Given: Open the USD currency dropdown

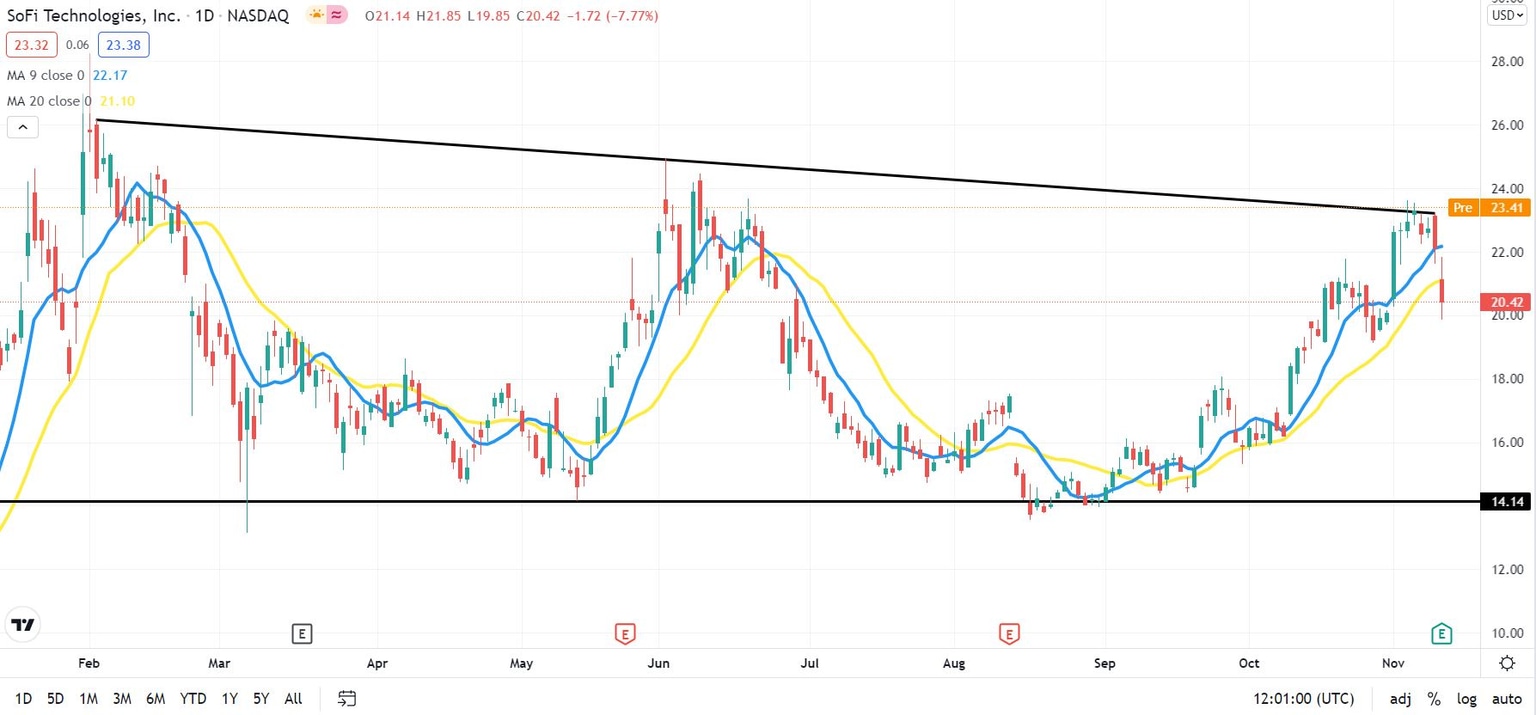Looking at the screenshot, I should (1508, 15).
